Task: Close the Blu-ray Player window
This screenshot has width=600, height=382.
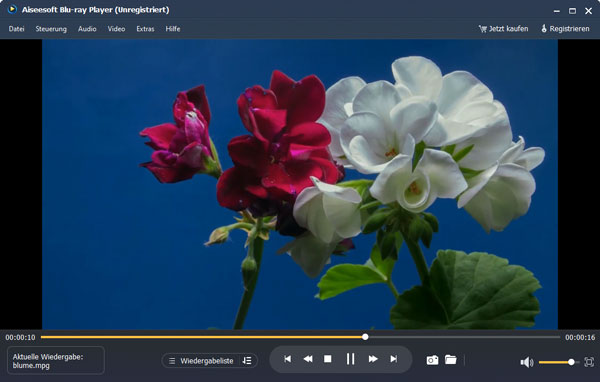Action: [589, 11]
